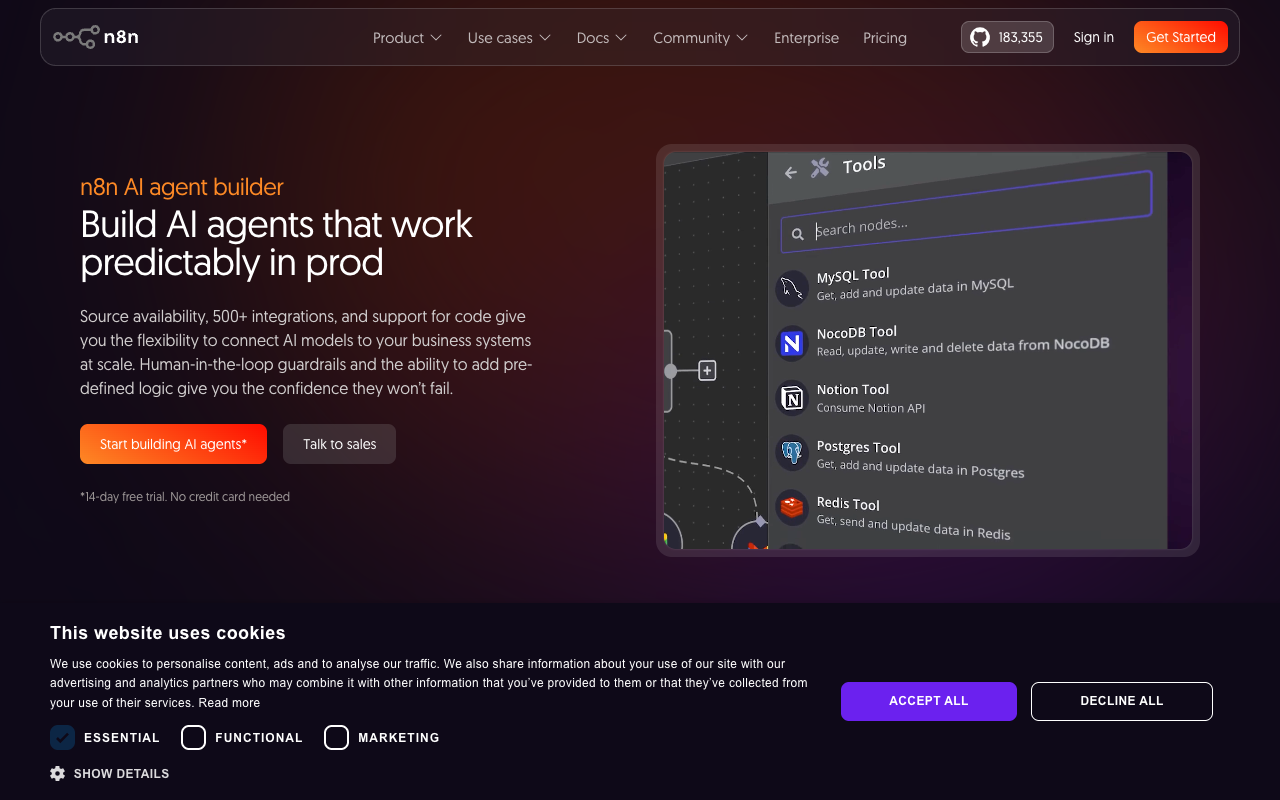Image resolution: width=1280 pixels, height=800 pixels.
Task: Enable FUNCTIONAL cookies
Action: [193, 737]
